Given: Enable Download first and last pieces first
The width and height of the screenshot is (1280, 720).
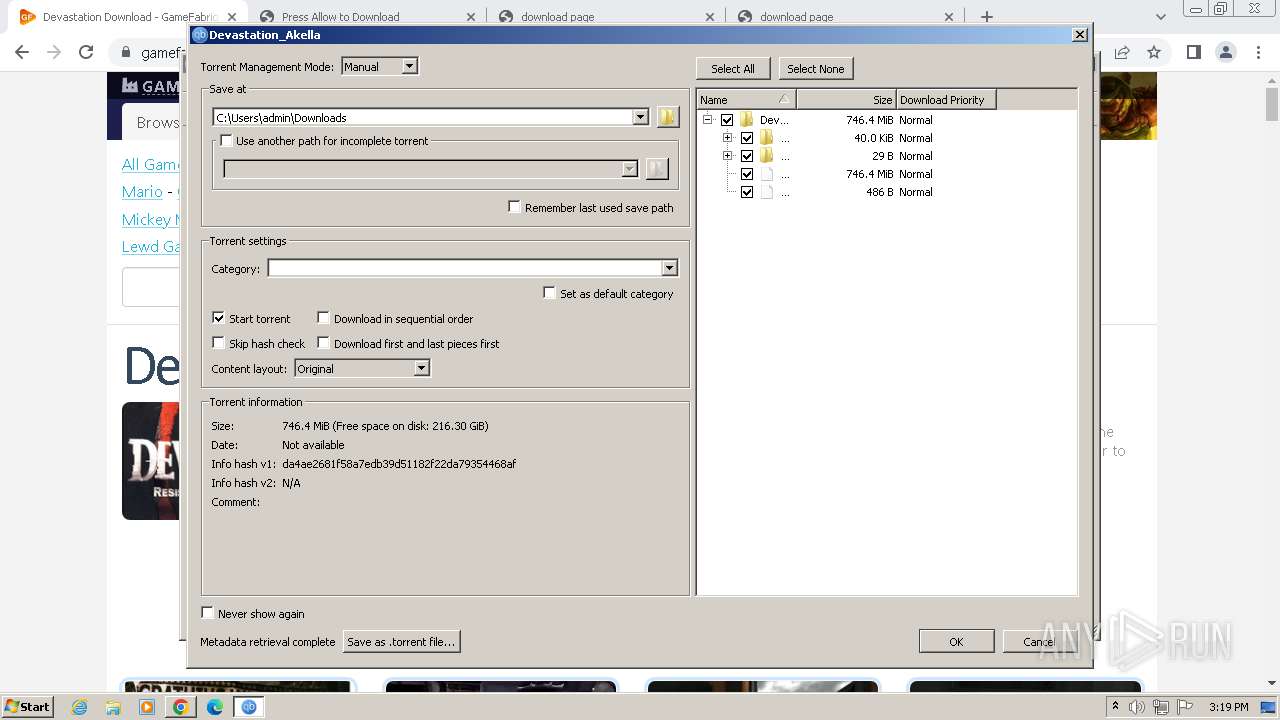Looking at the screenshot, I should coord(323,343).
